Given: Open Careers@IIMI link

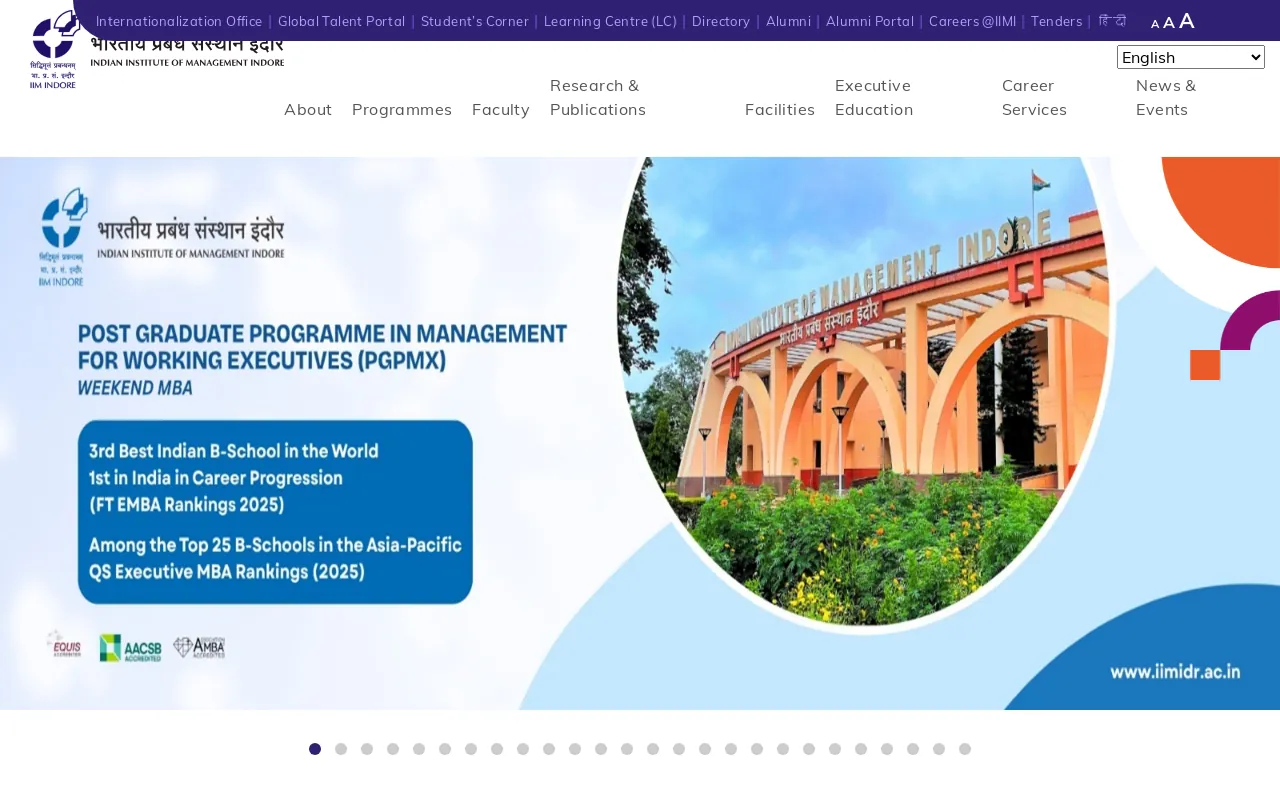Looking at the screenshot, I should (972, 21).
